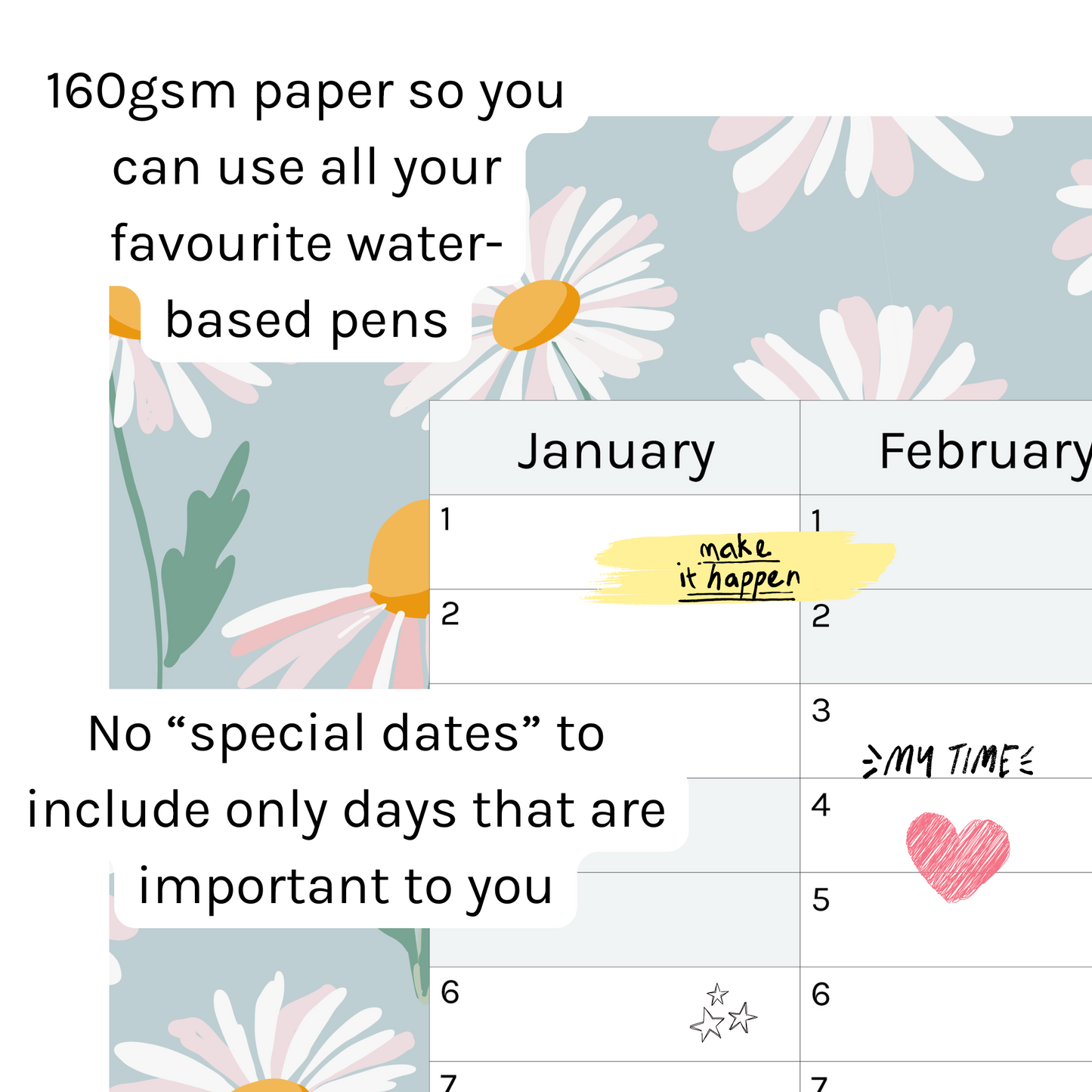This screenshot has width=1092, height=1092.
Task: Click the February 3 date number
Action: click(821, 711)
